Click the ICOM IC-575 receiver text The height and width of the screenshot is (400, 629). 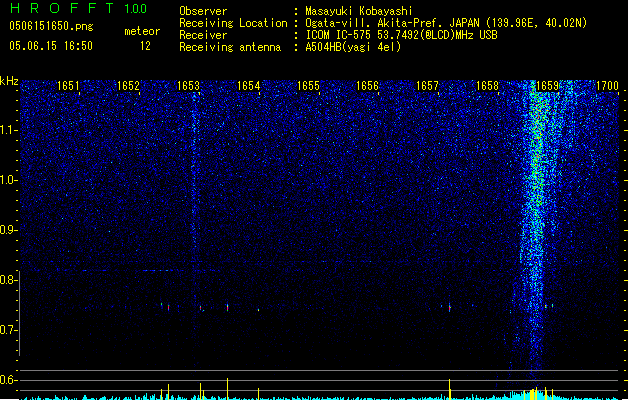[x=401, y=35]
